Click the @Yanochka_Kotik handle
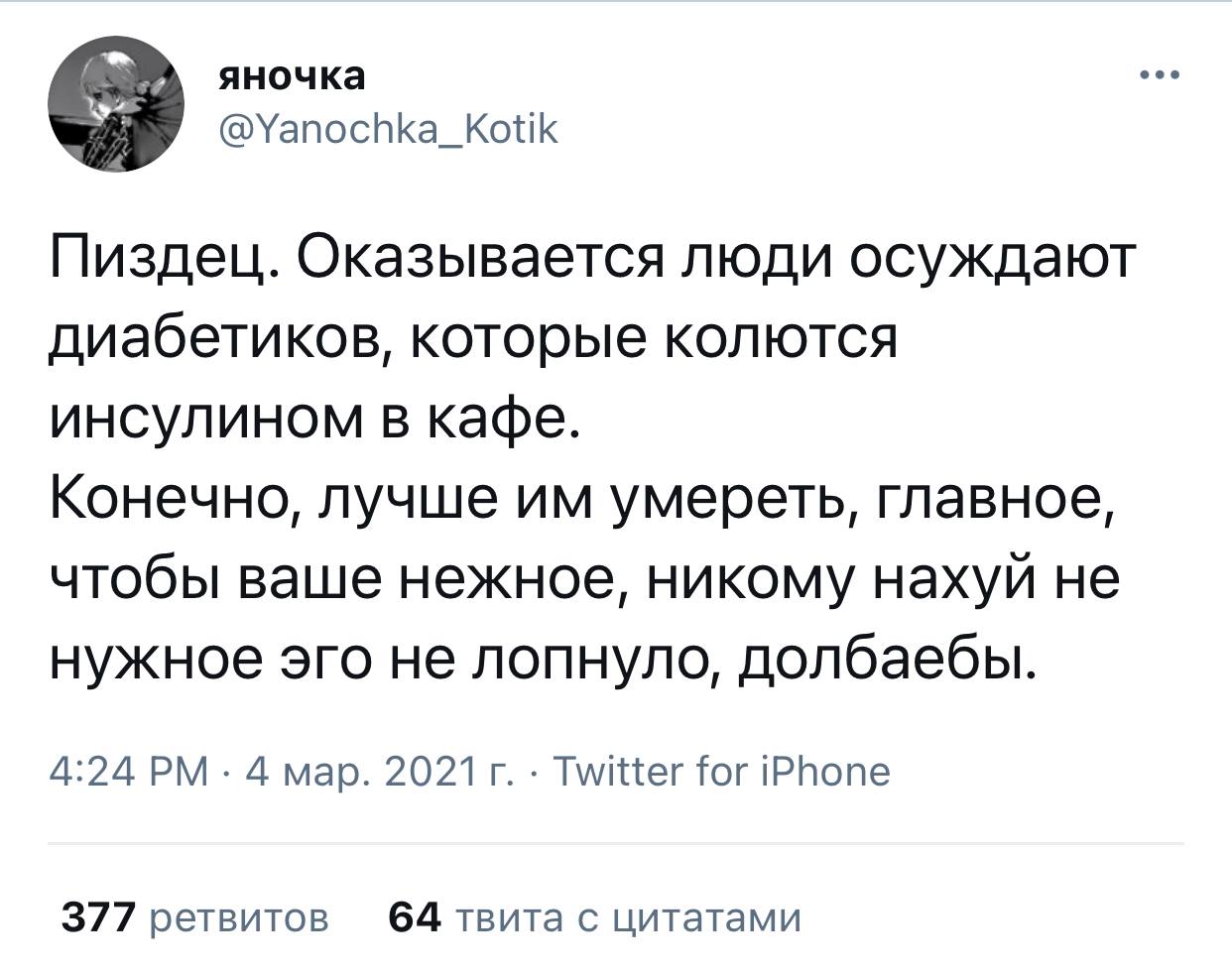The width and height of the screenshot is (1232, 972). click(x=389, y=129)
